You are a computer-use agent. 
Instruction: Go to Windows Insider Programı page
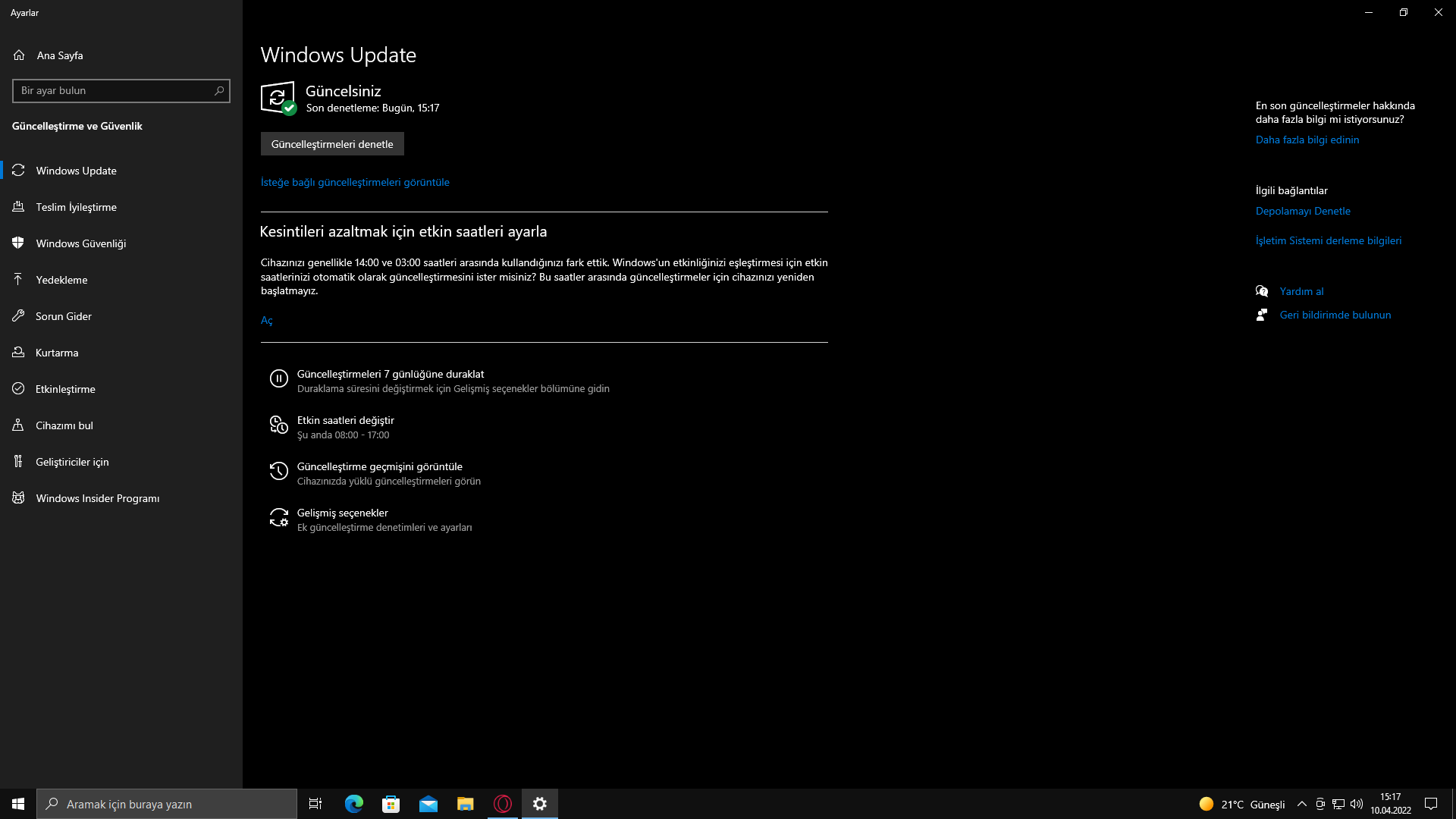click(x=97, y=498)
